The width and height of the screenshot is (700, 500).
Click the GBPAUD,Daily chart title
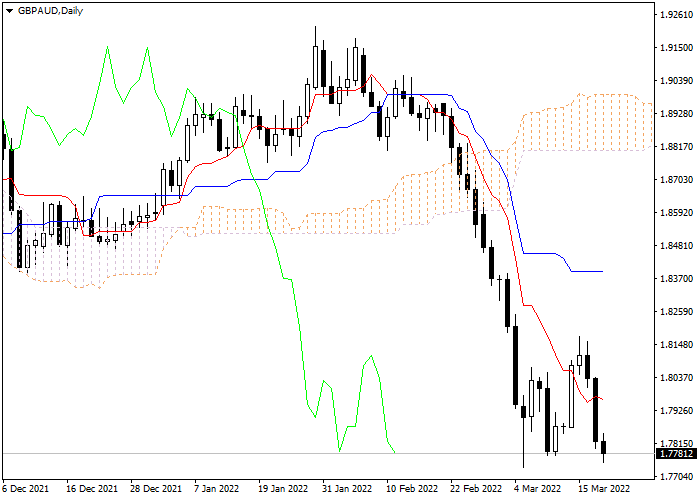(50, 11)
